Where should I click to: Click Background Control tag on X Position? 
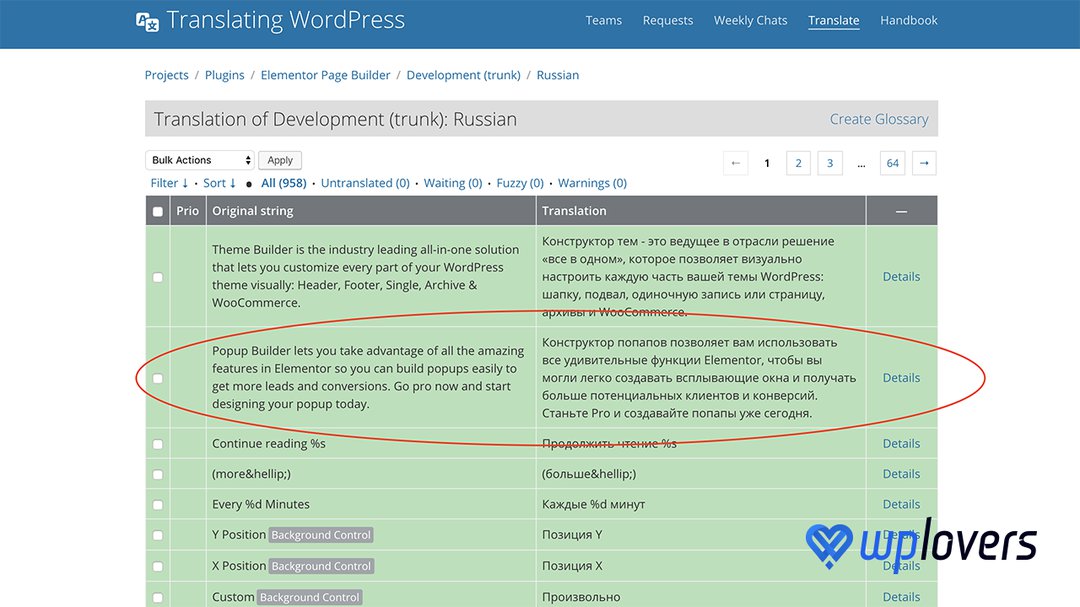pyautogui.click(x=321, y=566)
